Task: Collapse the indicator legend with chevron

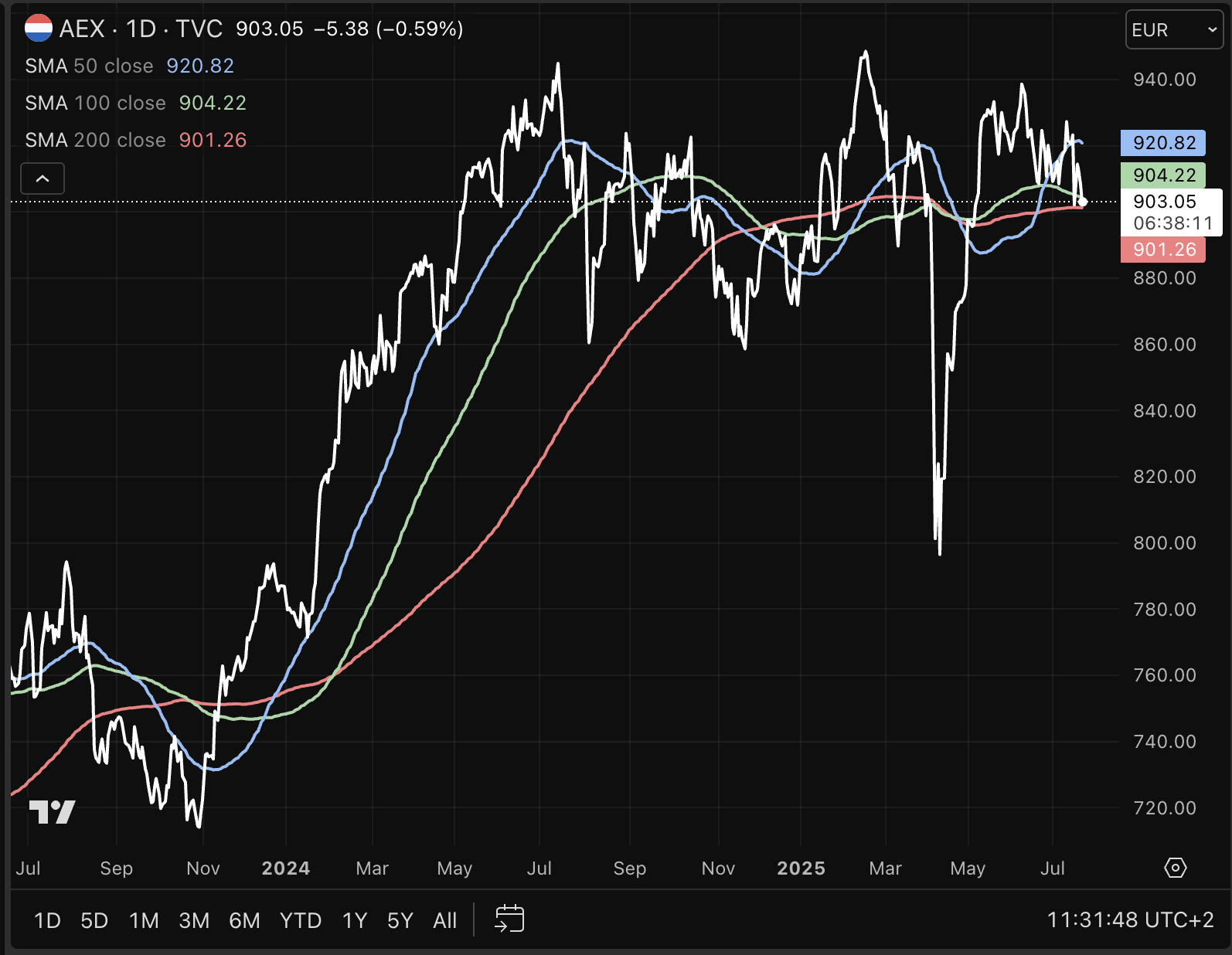Action: tap(43, 178)
